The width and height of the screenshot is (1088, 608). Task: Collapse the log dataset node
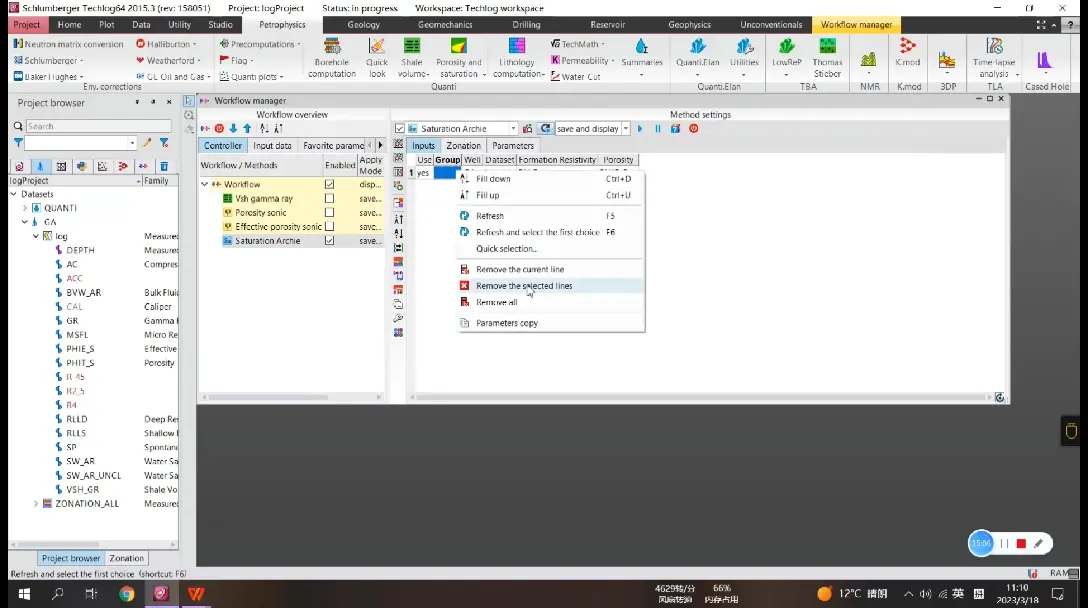pyautogui.click(x=36, y=236)
